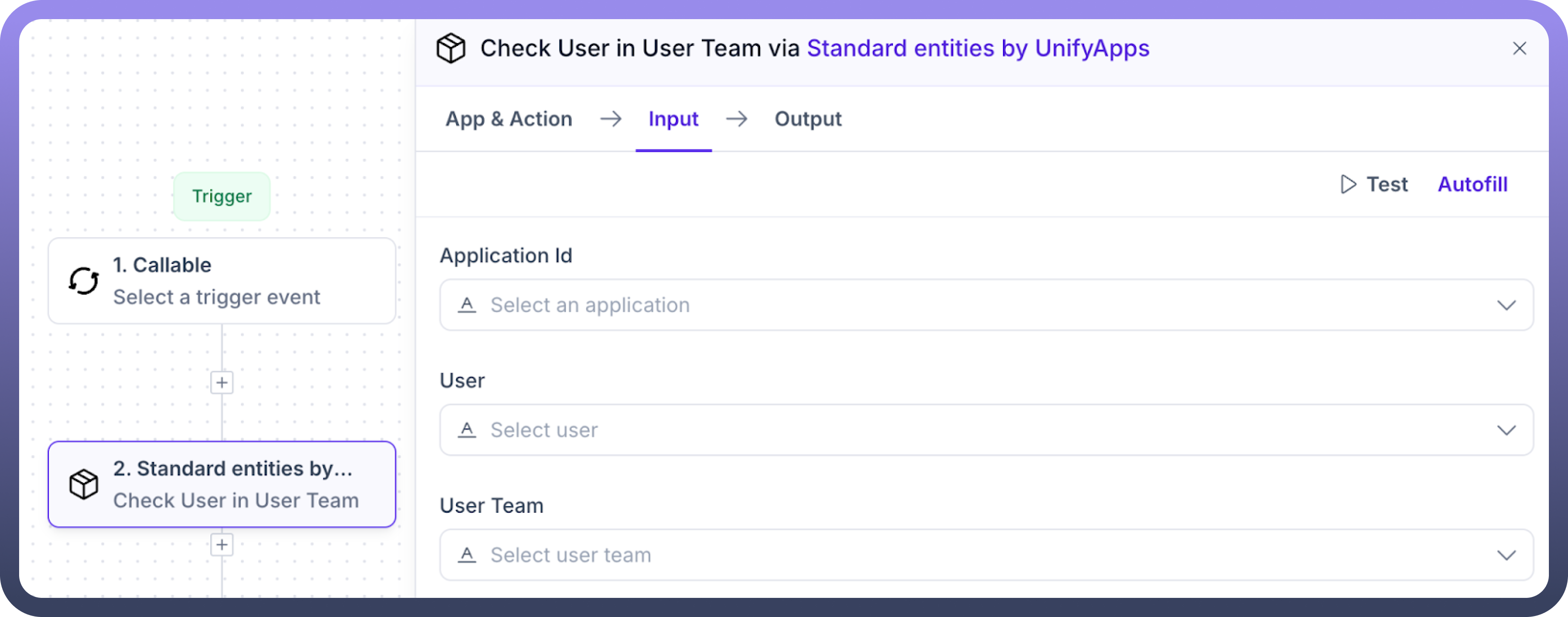Image resolution: width=1568 pixels, height=617 pixels.
Task: Select the Input tab
Action: 673,119
